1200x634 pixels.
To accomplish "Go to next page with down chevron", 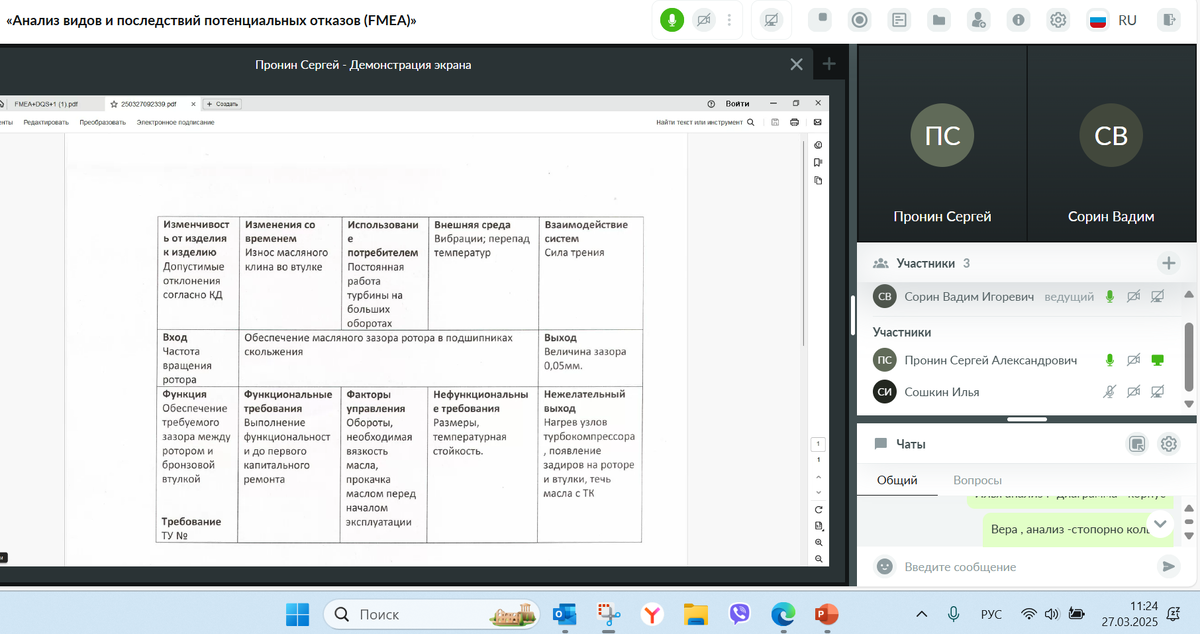I will coord(818,492).
